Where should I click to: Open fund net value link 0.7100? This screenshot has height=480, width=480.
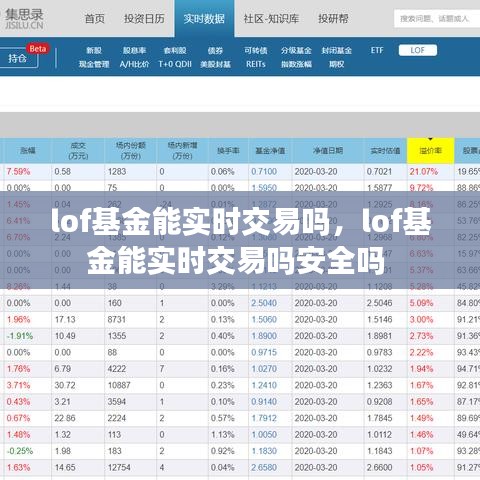(x=264, y=172)
